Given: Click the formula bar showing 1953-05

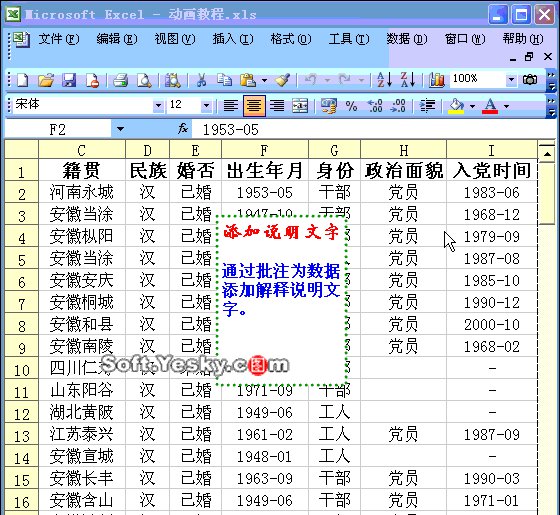Looking at the screenshot, I should [373, 129].
